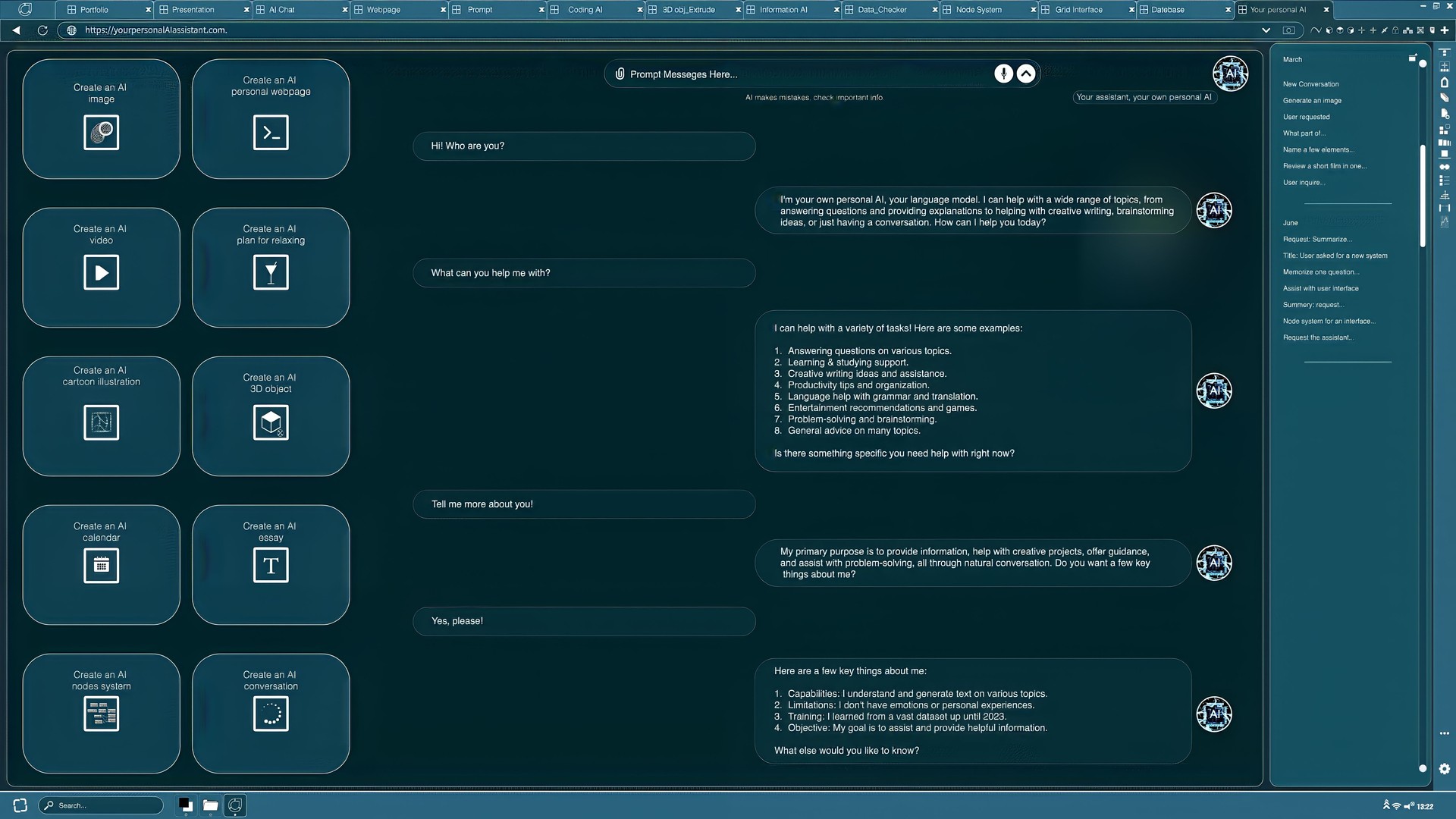Viewport: 1456px width, 819px height.
Task: Select the 3D cube icon on the top toolbar
Action: click(1329, 30)
